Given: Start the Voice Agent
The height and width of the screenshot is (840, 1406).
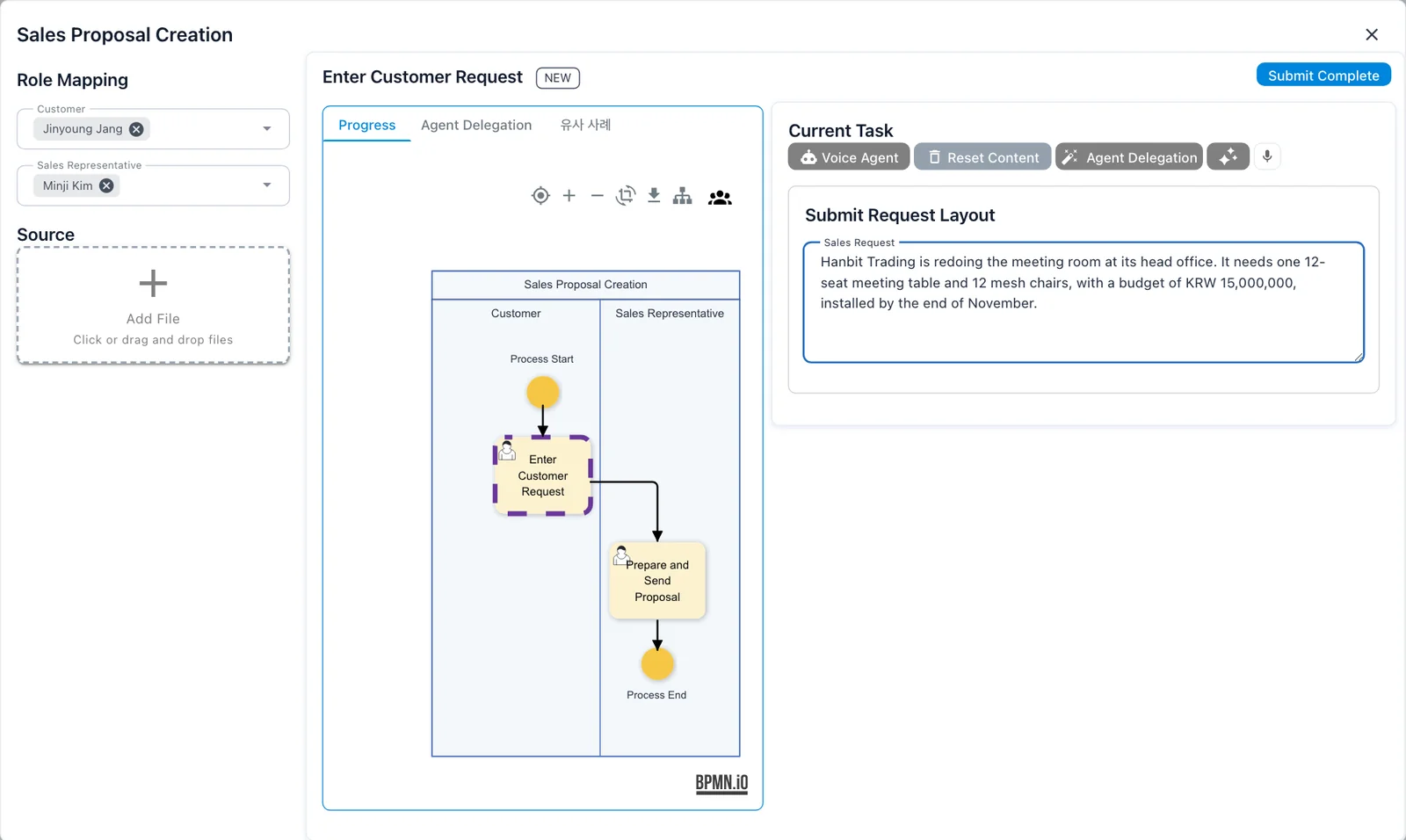Looking at the screenshot, I should [x=849, y=156].
